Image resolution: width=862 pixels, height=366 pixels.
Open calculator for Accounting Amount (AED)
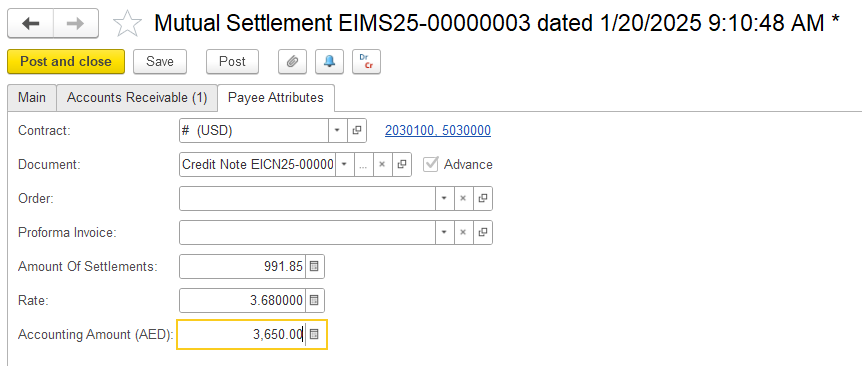pos(314,334)
